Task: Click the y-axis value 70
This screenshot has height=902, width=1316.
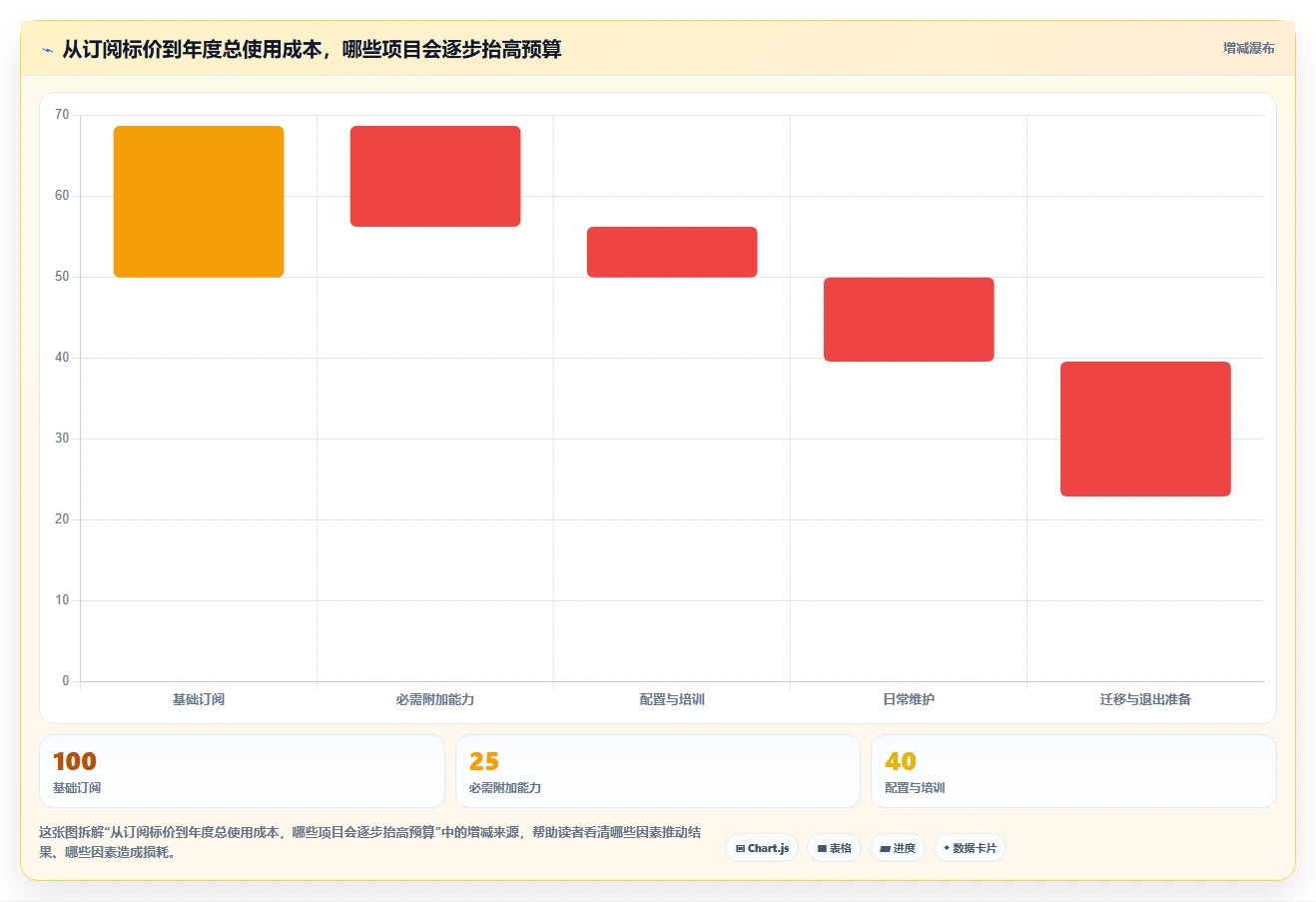Action: coord(62,115)
